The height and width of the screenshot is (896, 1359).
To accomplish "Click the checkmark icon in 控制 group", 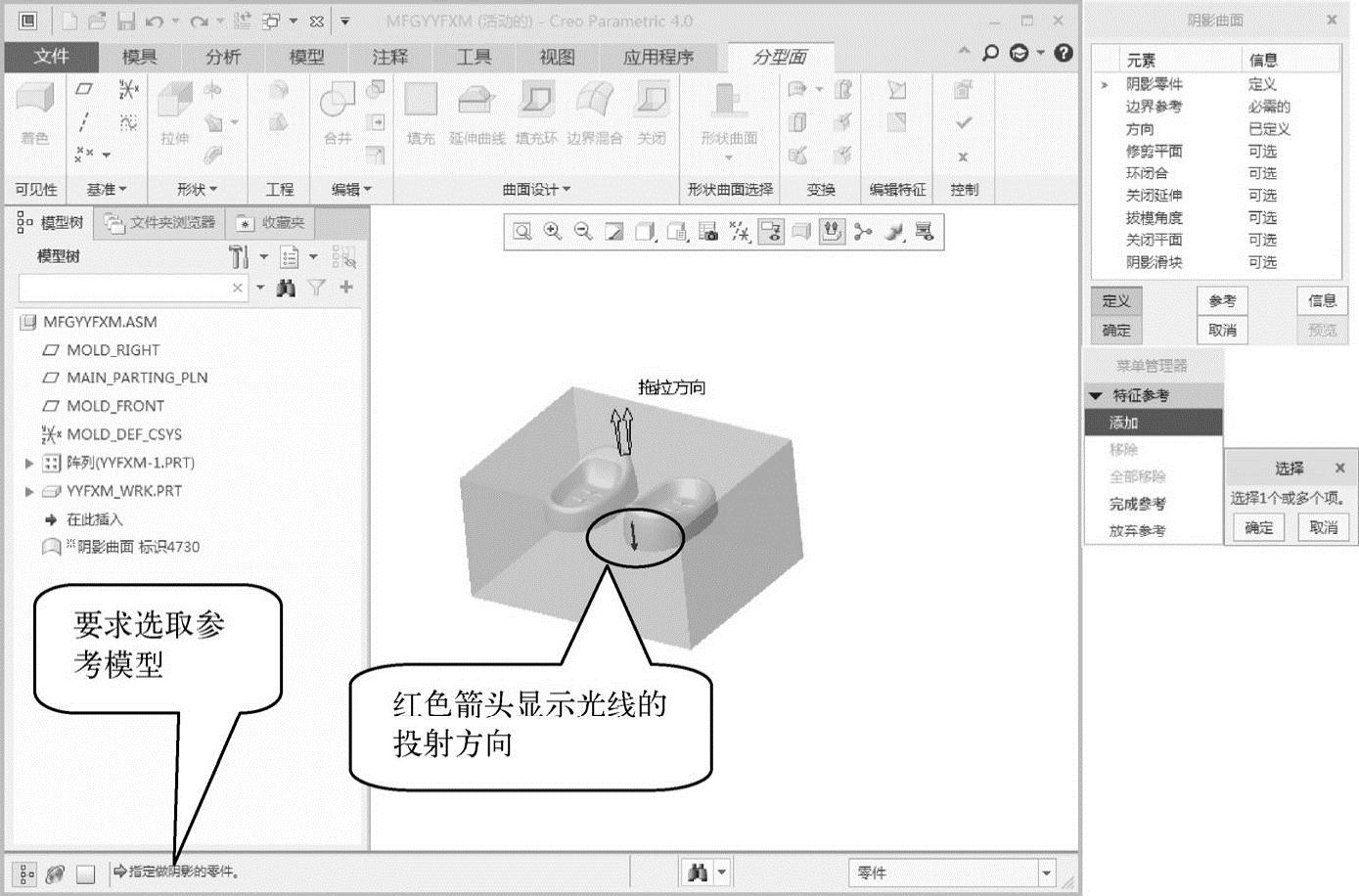I will pos(964,123).
